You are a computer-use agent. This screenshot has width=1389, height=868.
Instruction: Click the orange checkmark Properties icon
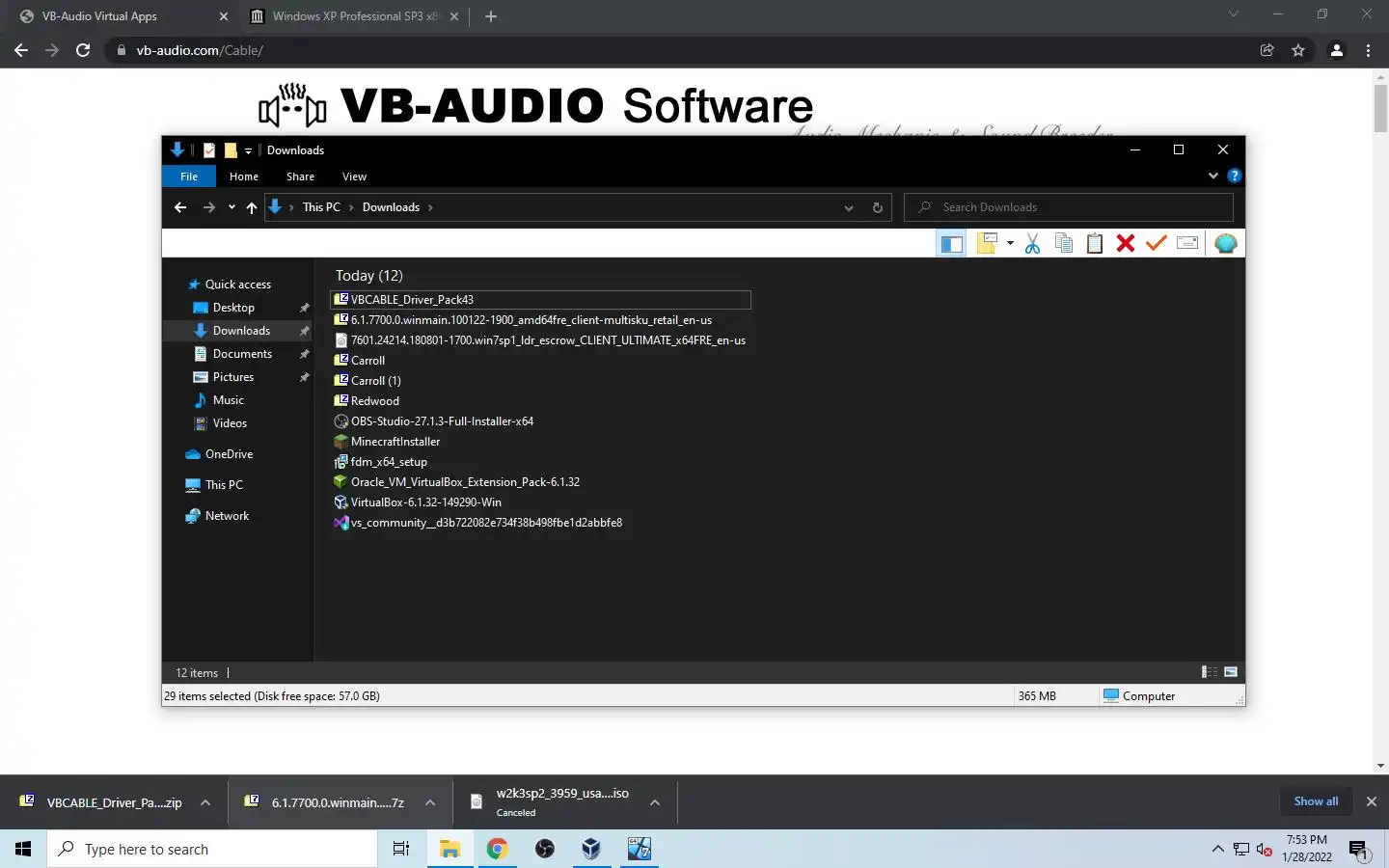1157,244
